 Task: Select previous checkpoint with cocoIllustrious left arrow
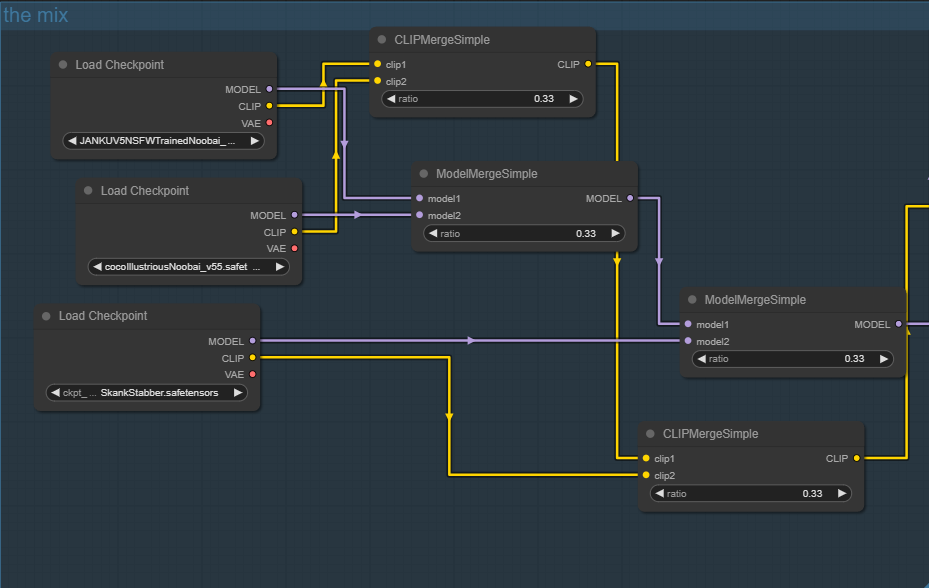coord(97,267)
